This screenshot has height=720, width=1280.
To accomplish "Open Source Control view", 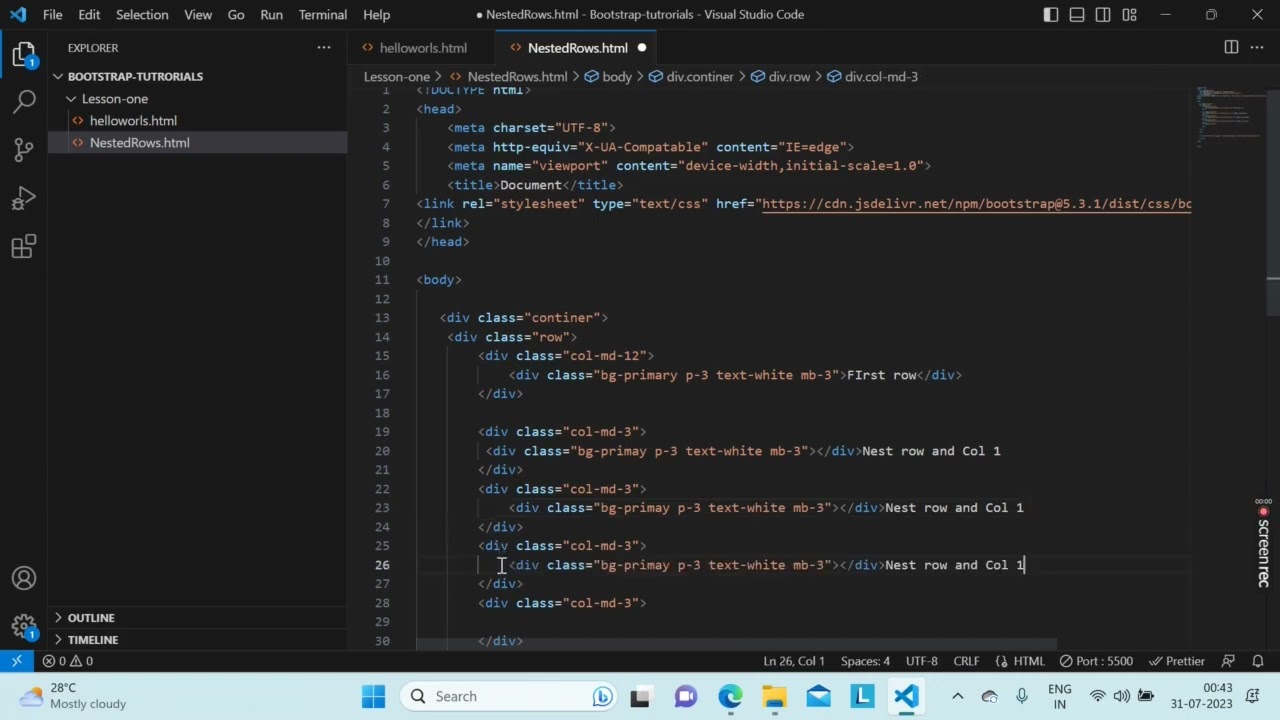I will (24, 150).
